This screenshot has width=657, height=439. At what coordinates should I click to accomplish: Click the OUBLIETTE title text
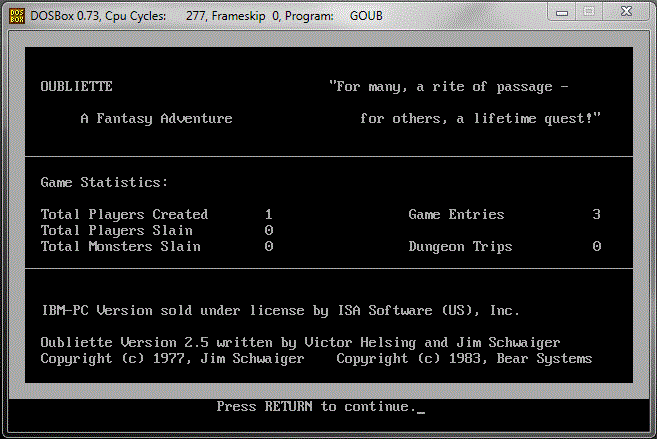coord(77,86)
